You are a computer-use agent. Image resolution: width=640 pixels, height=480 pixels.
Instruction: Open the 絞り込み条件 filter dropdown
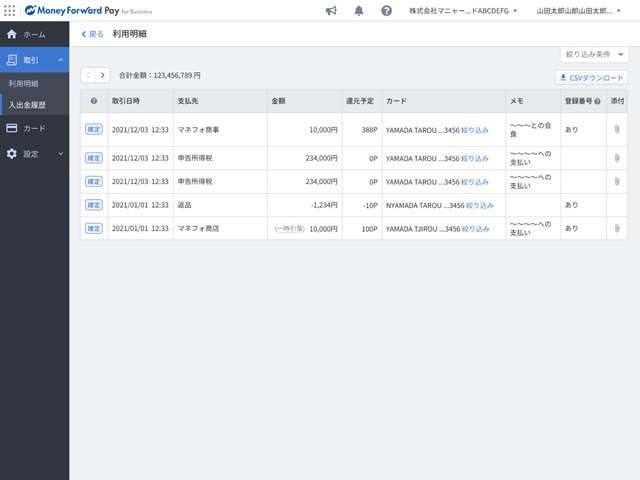click(594, 54)
